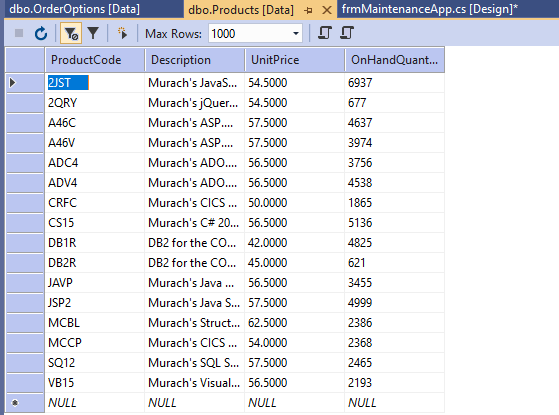
Task: Select the 2JST product code cell
Action: tap(95, 83)
